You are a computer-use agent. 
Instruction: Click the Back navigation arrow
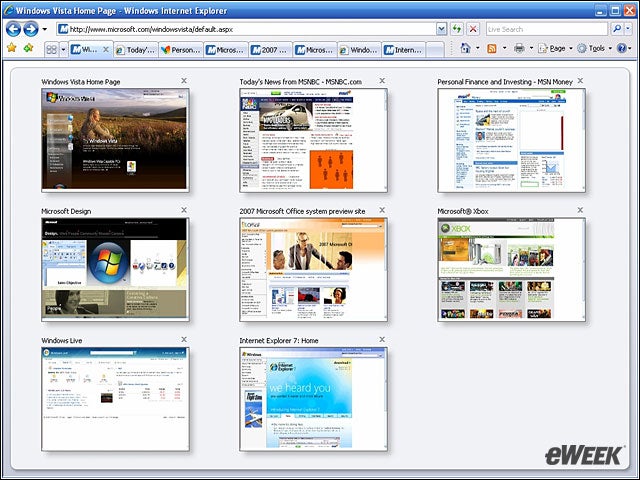point(13,29)
